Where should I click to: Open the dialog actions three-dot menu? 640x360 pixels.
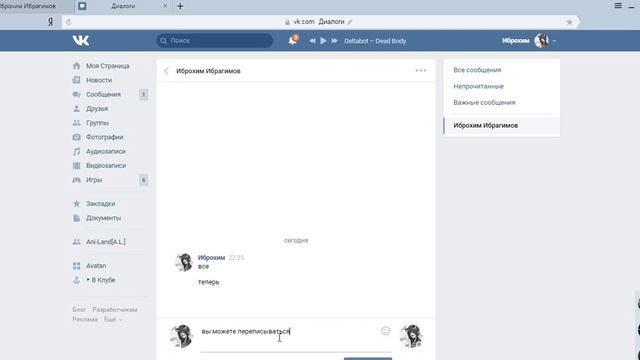(421, 71)
